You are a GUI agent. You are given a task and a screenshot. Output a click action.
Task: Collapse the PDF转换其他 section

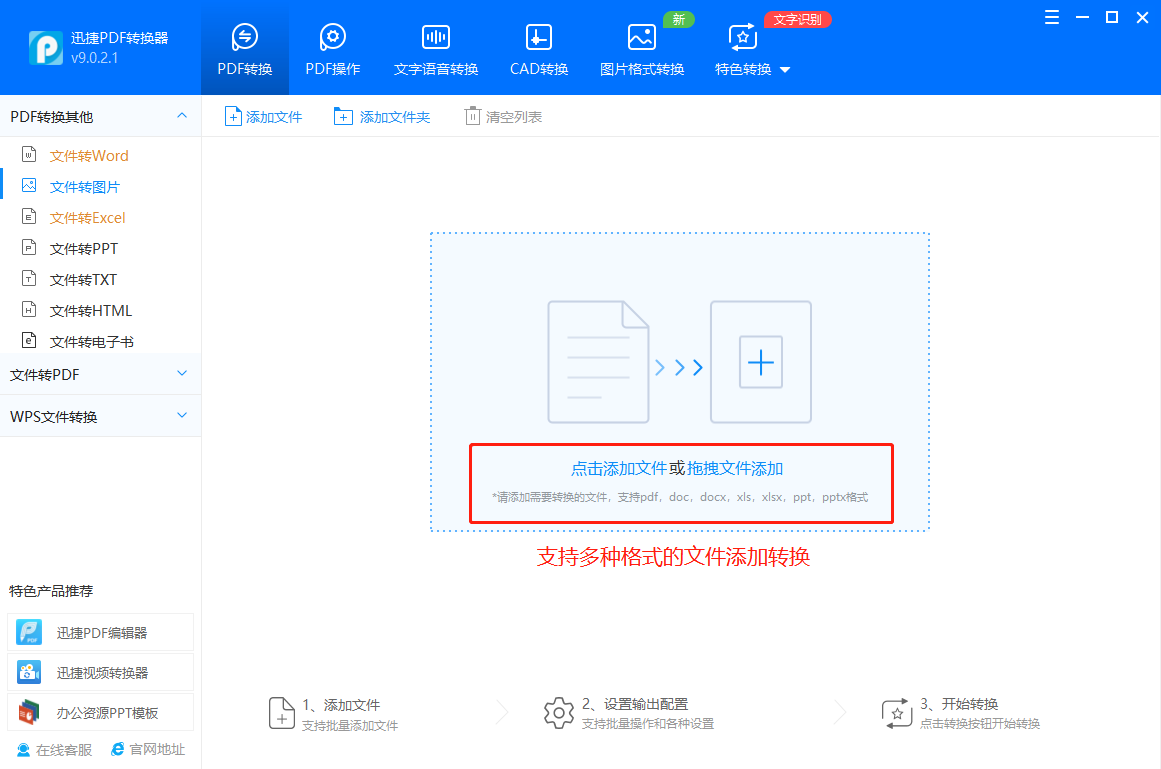(182, 116)
